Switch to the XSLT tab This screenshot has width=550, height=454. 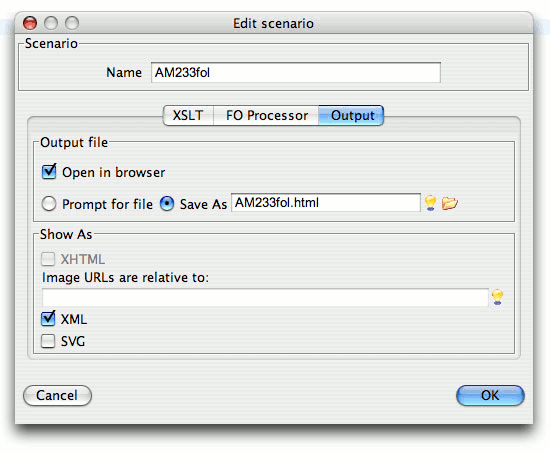[188, 115]
